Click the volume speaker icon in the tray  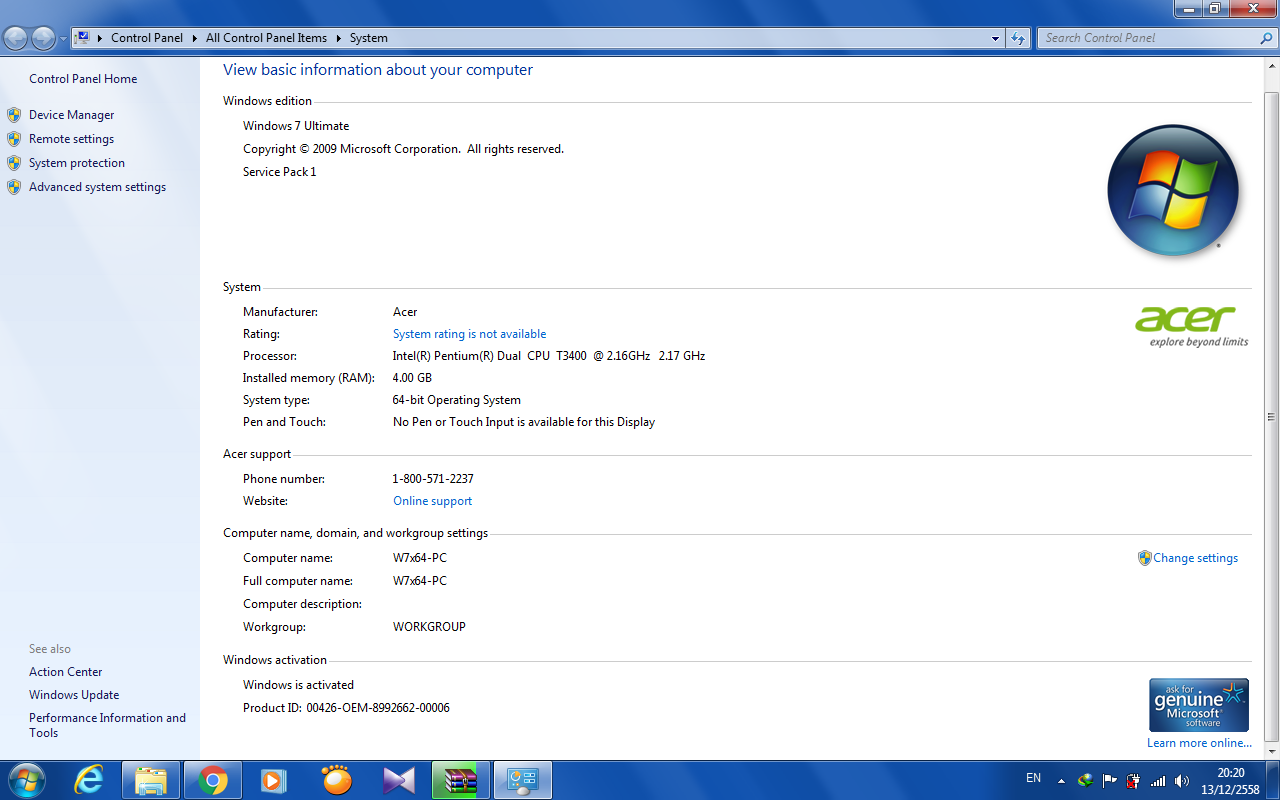(x=1182, y=780)
